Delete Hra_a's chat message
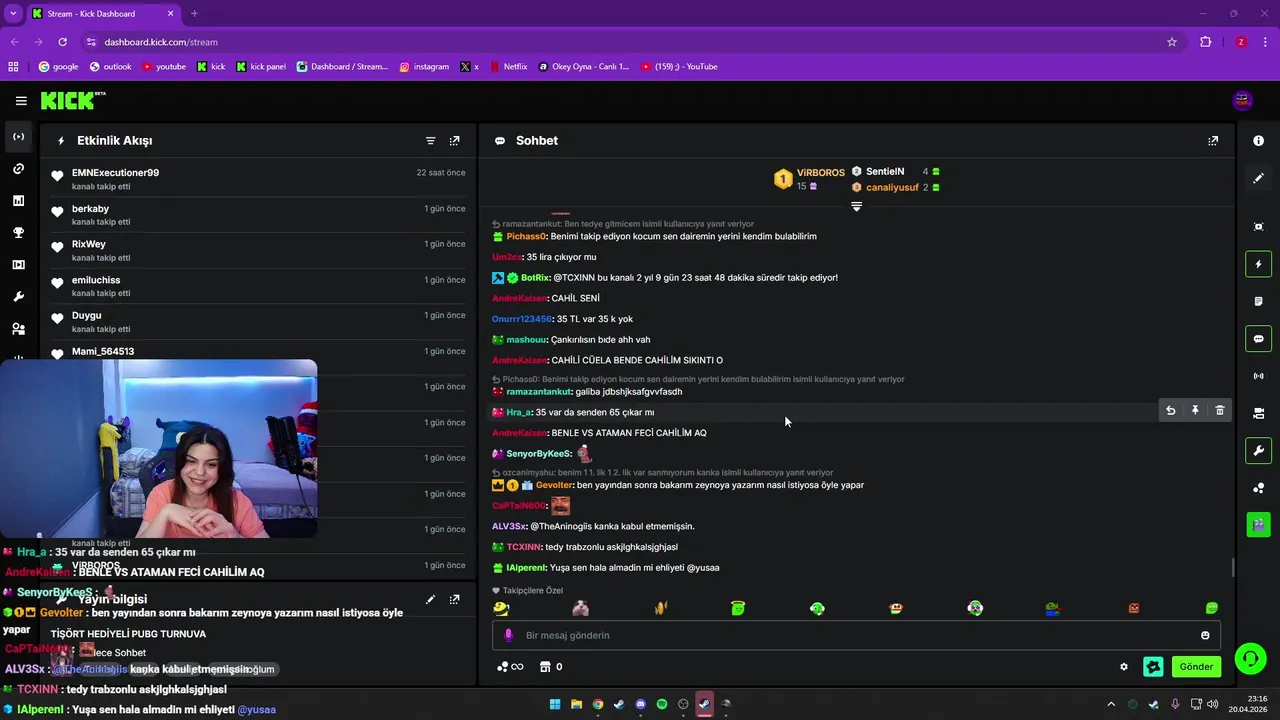 [1219, 411]
